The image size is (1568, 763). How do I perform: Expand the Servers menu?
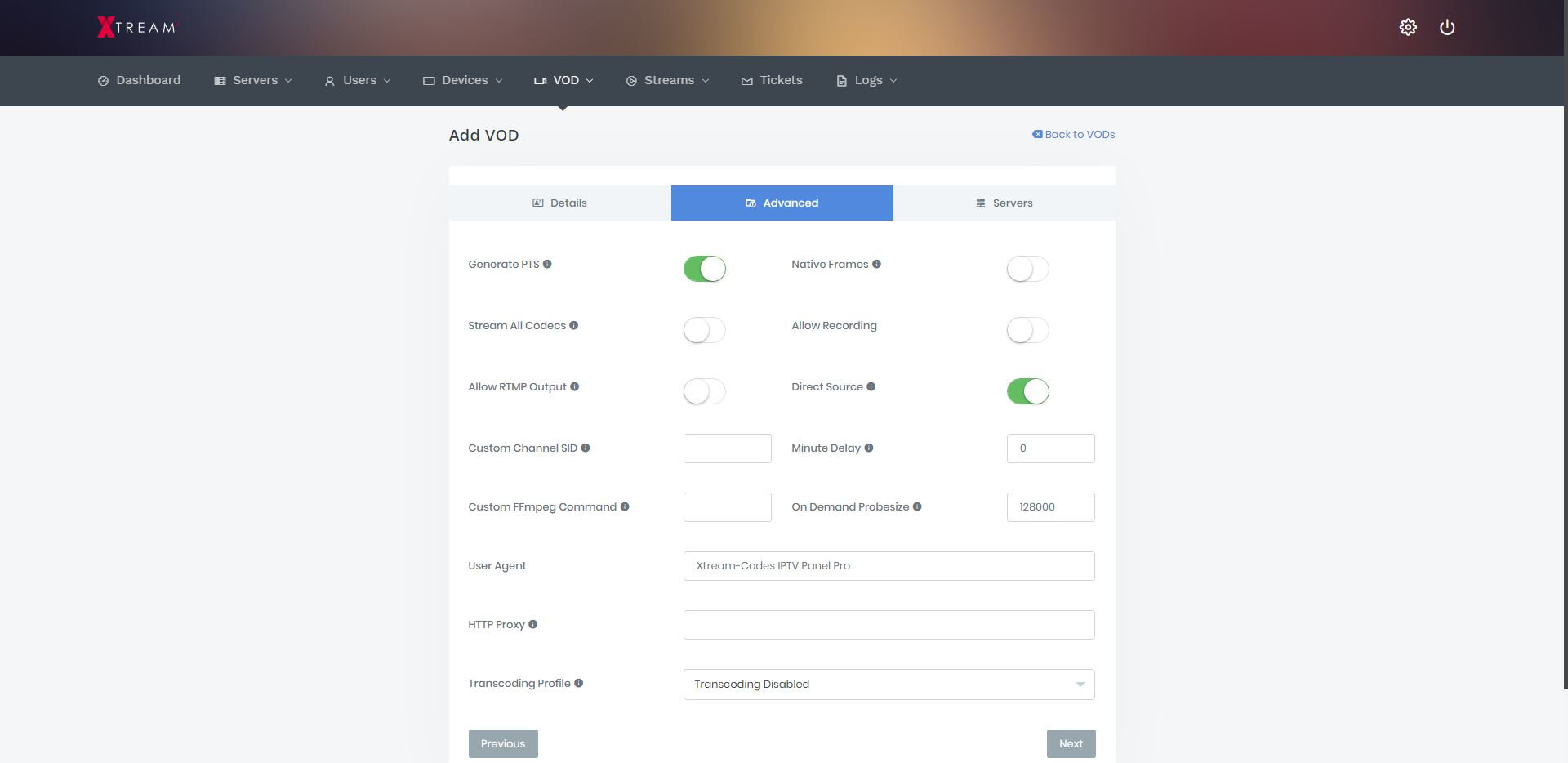[252, 80]
